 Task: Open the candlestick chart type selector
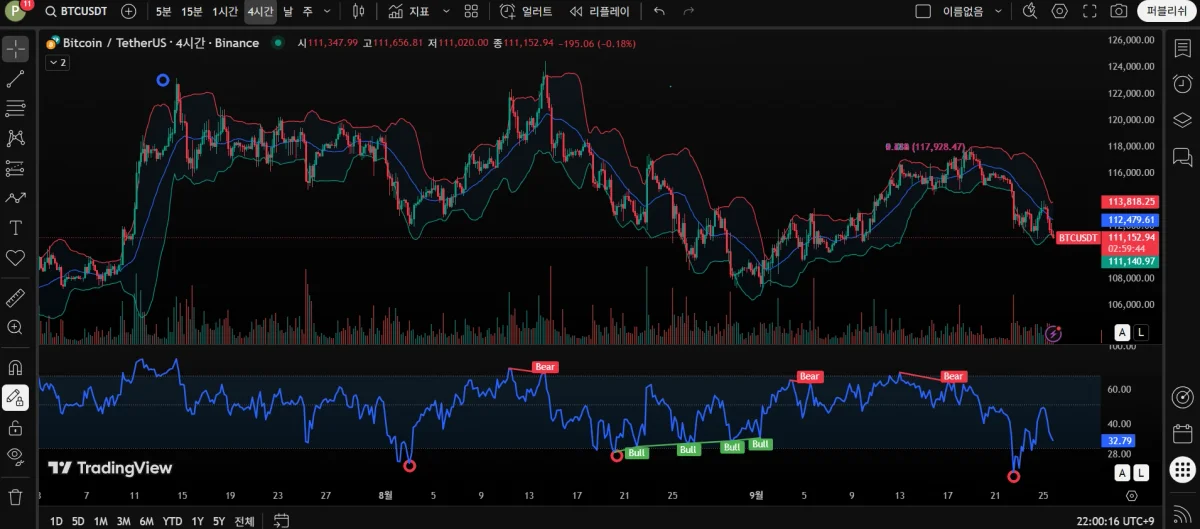pos(360,12)
